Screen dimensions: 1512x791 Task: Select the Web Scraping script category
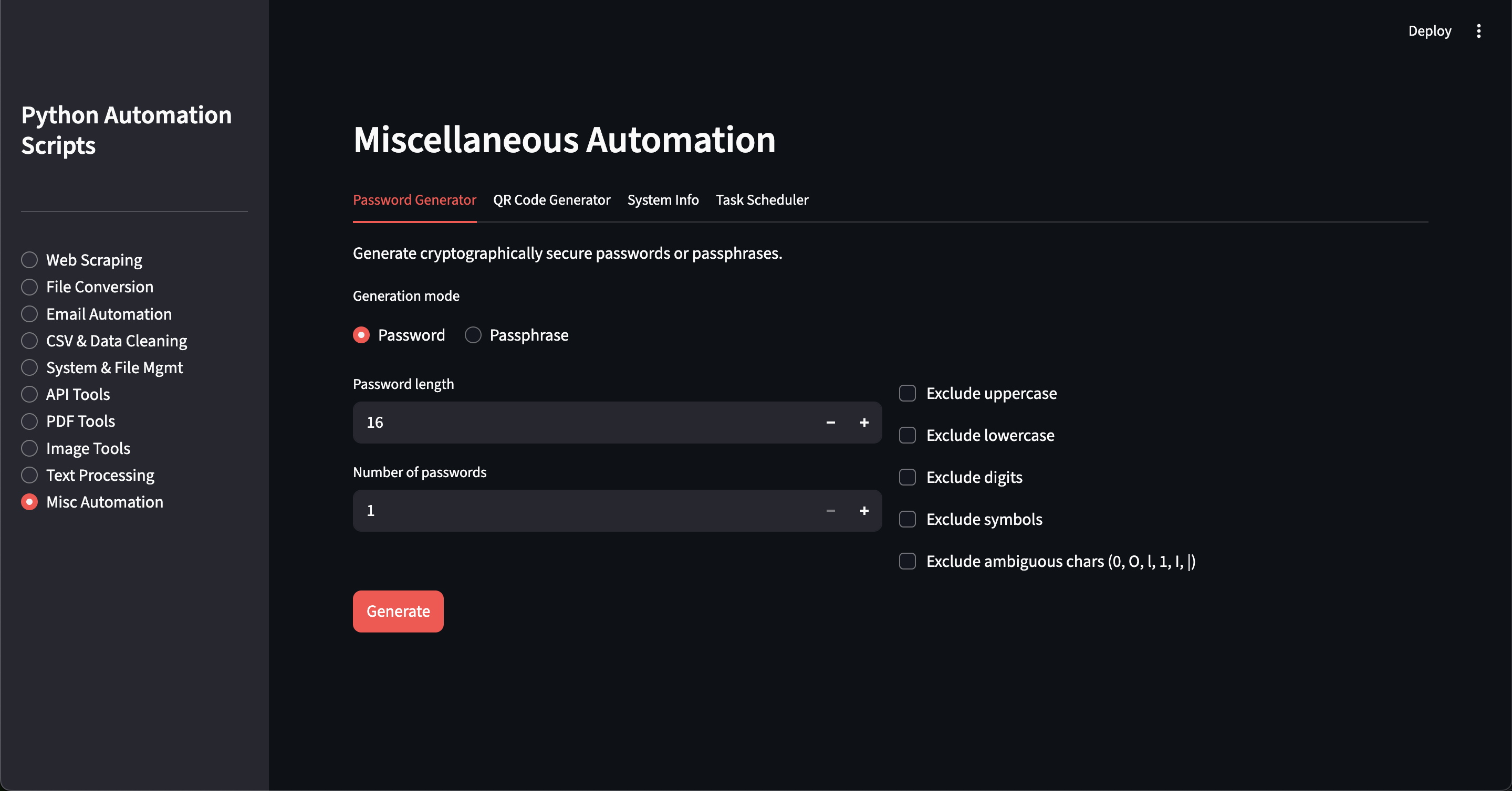tap(94, 259)
